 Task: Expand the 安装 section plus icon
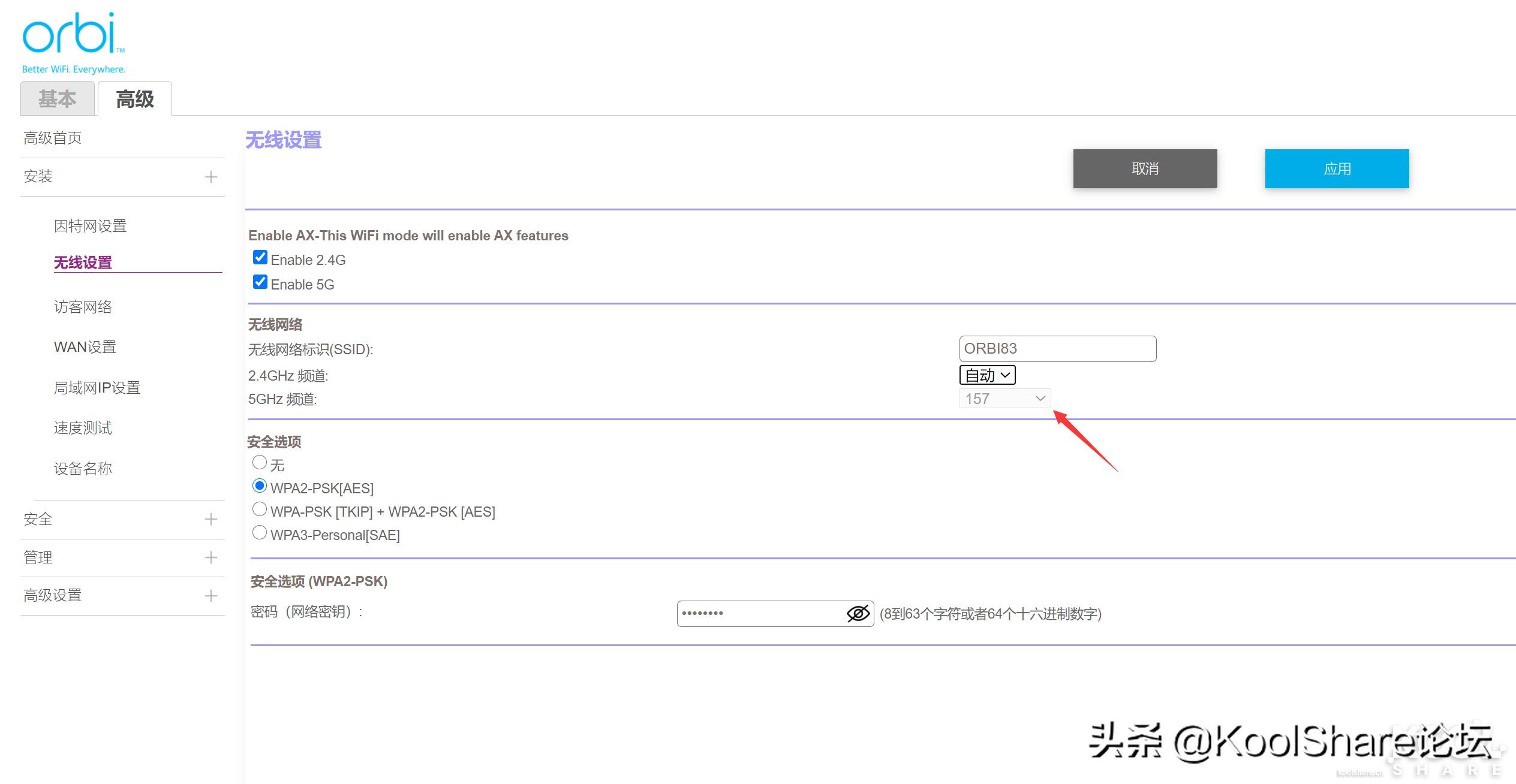tap(210, 177)
